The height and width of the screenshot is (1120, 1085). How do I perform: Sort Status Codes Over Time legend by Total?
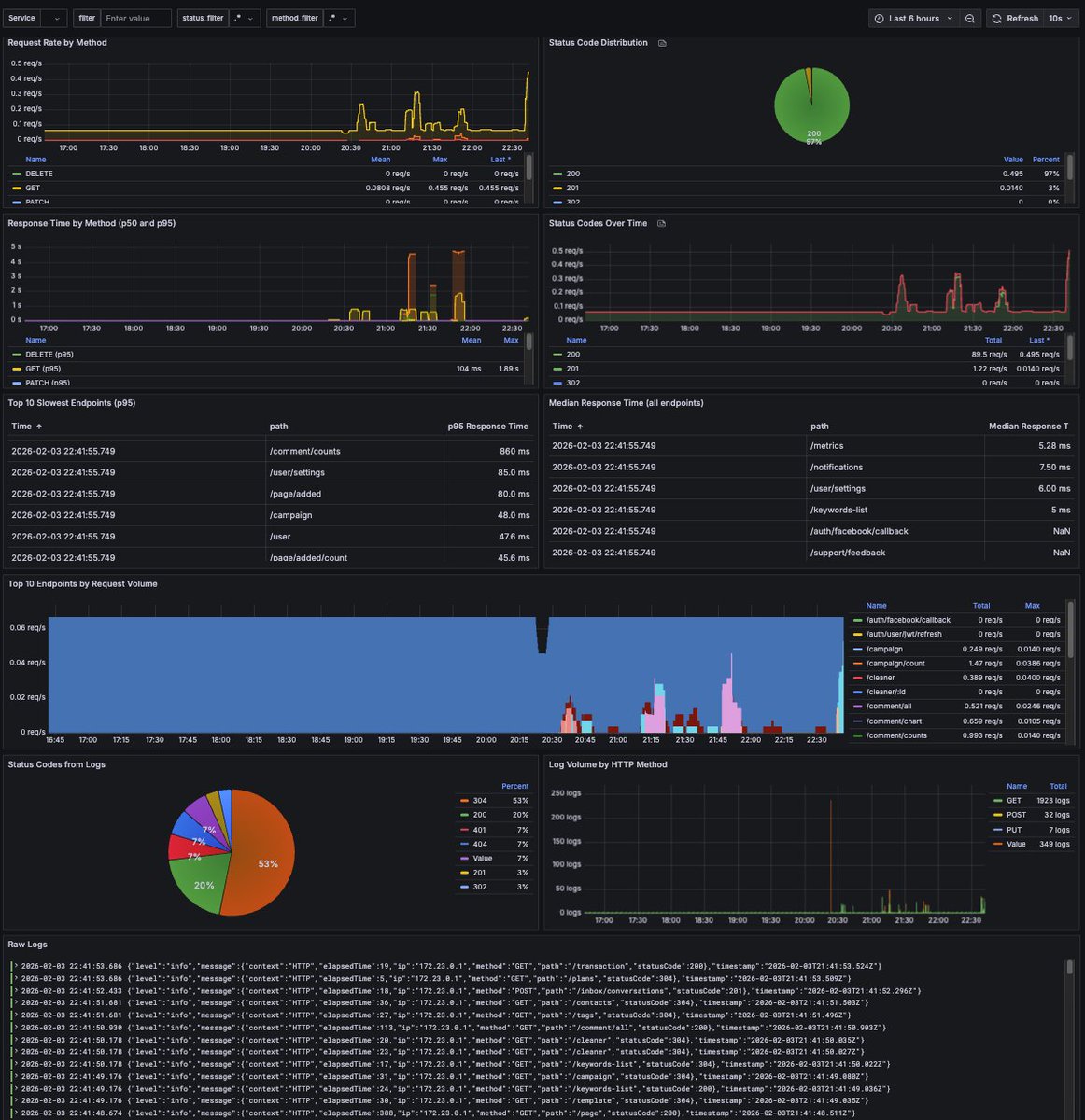click(993, 341)
